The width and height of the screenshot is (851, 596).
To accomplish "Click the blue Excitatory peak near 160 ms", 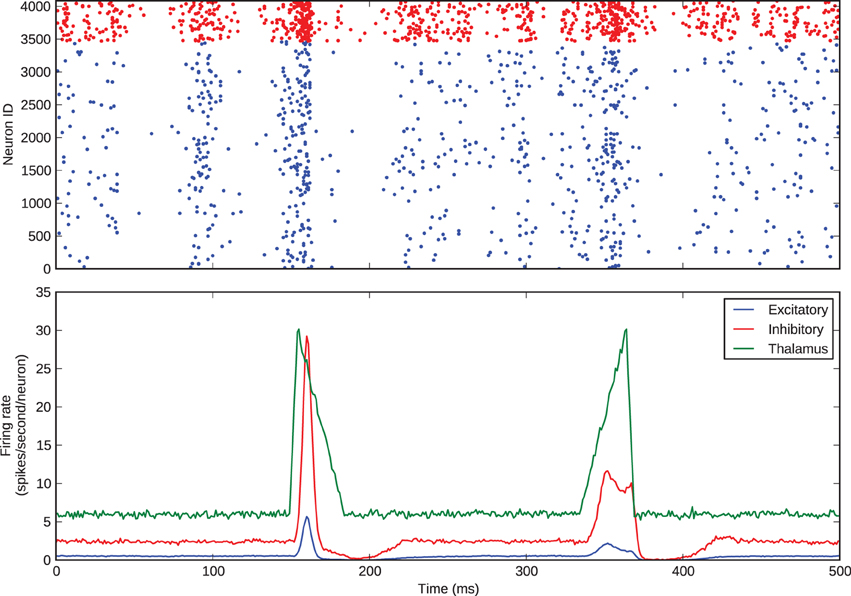I will click(307, 517).
